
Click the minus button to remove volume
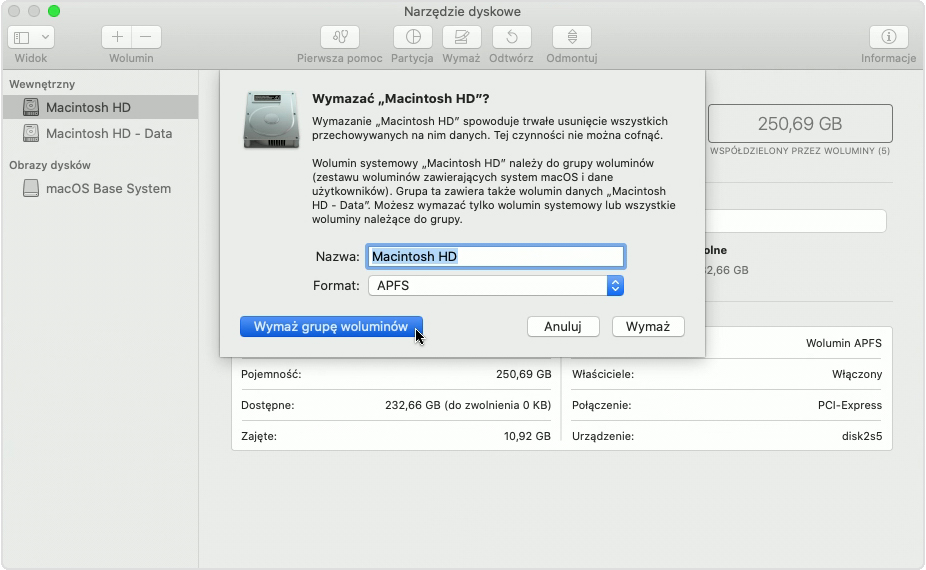coord(146,37)
